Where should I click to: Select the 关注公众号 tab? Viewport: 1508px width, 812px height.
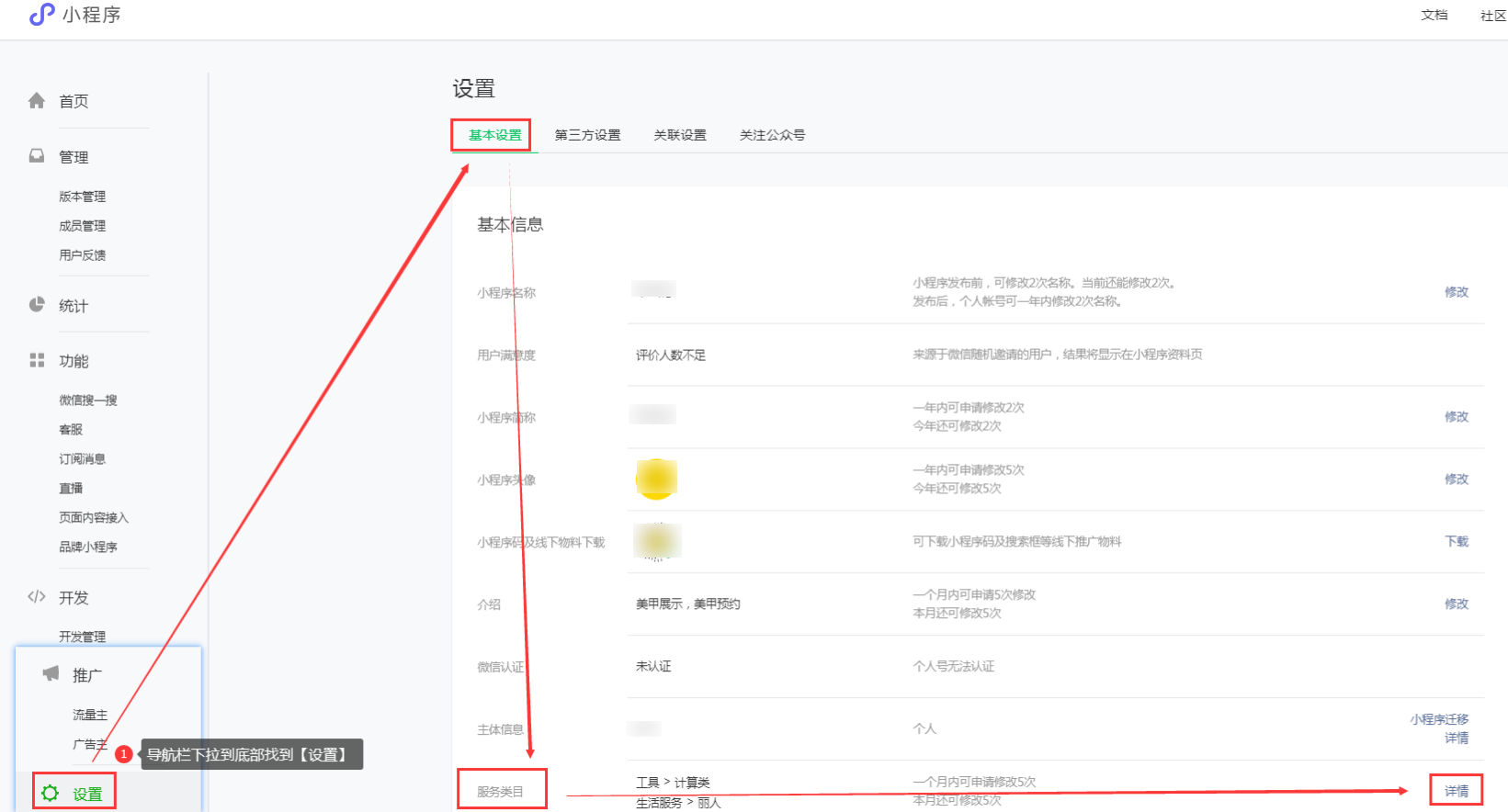click(772, 135)
